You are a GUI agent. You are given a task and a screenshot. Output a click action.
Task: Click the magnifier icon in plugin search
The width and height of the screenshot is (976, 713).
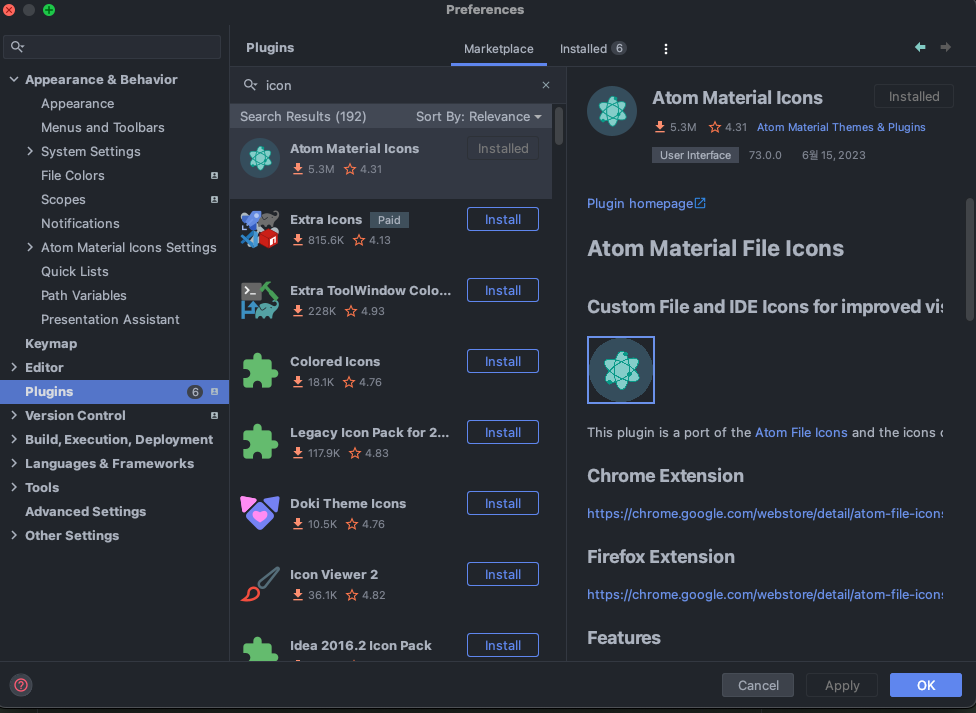click(250, 85)
